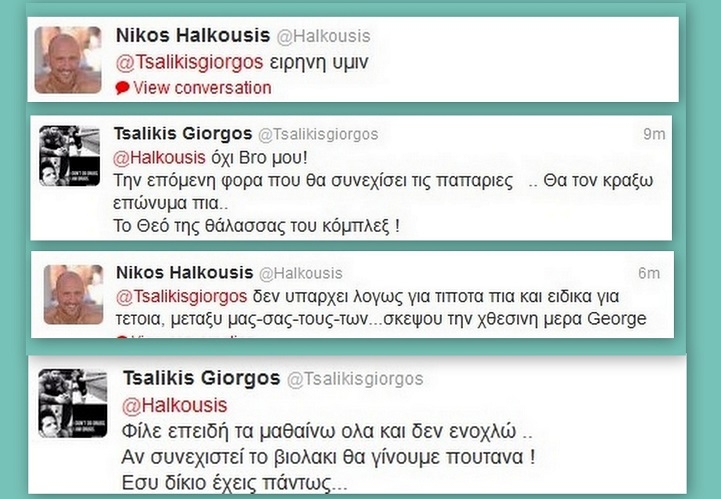The height and width of the screenshot is (499, 721).
Task: Open the 9m timestamp
Action: click(654, 134)
